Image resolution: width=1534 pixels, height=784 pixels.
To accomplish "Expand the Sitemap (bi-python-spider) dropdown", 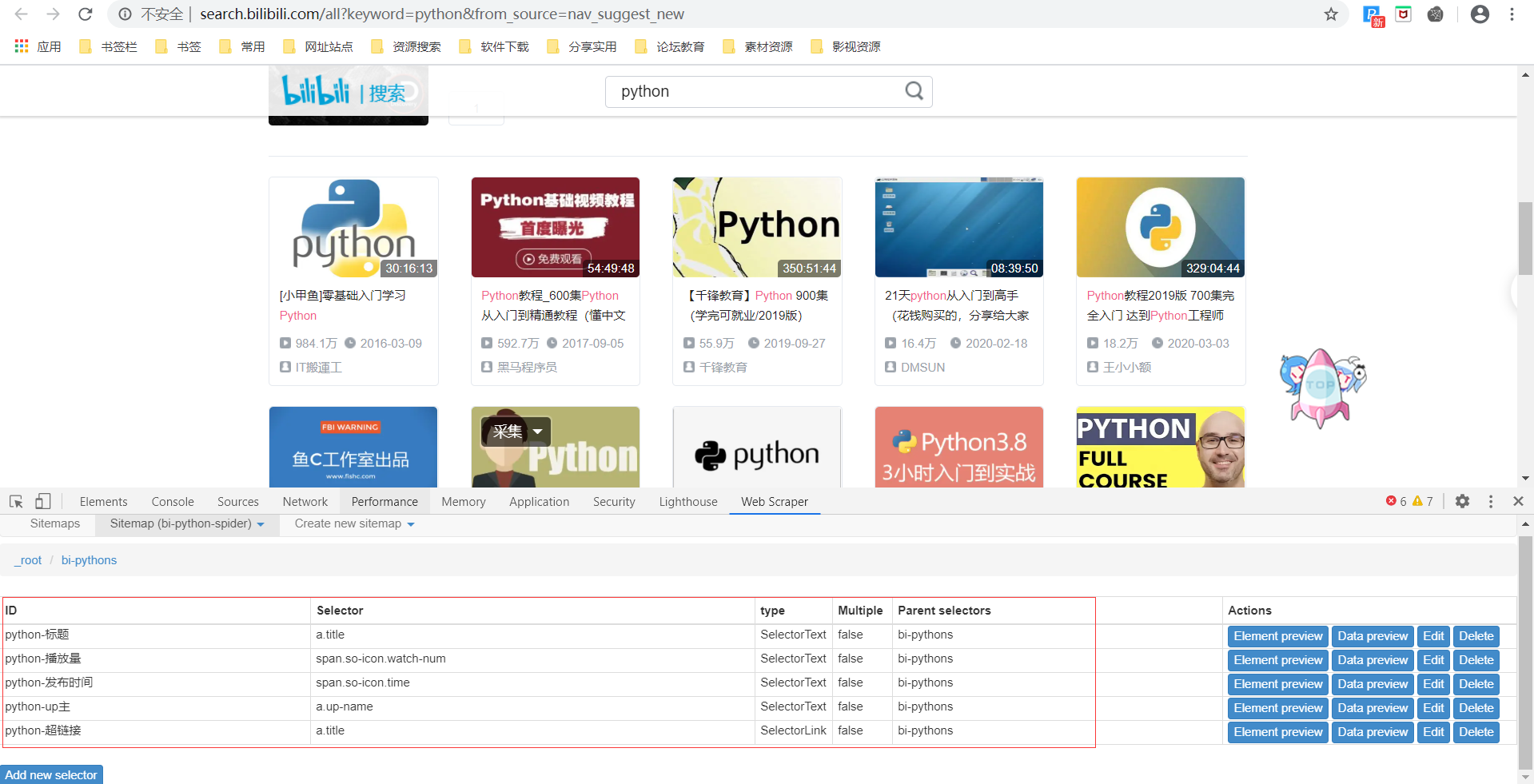I will [187, 523].
